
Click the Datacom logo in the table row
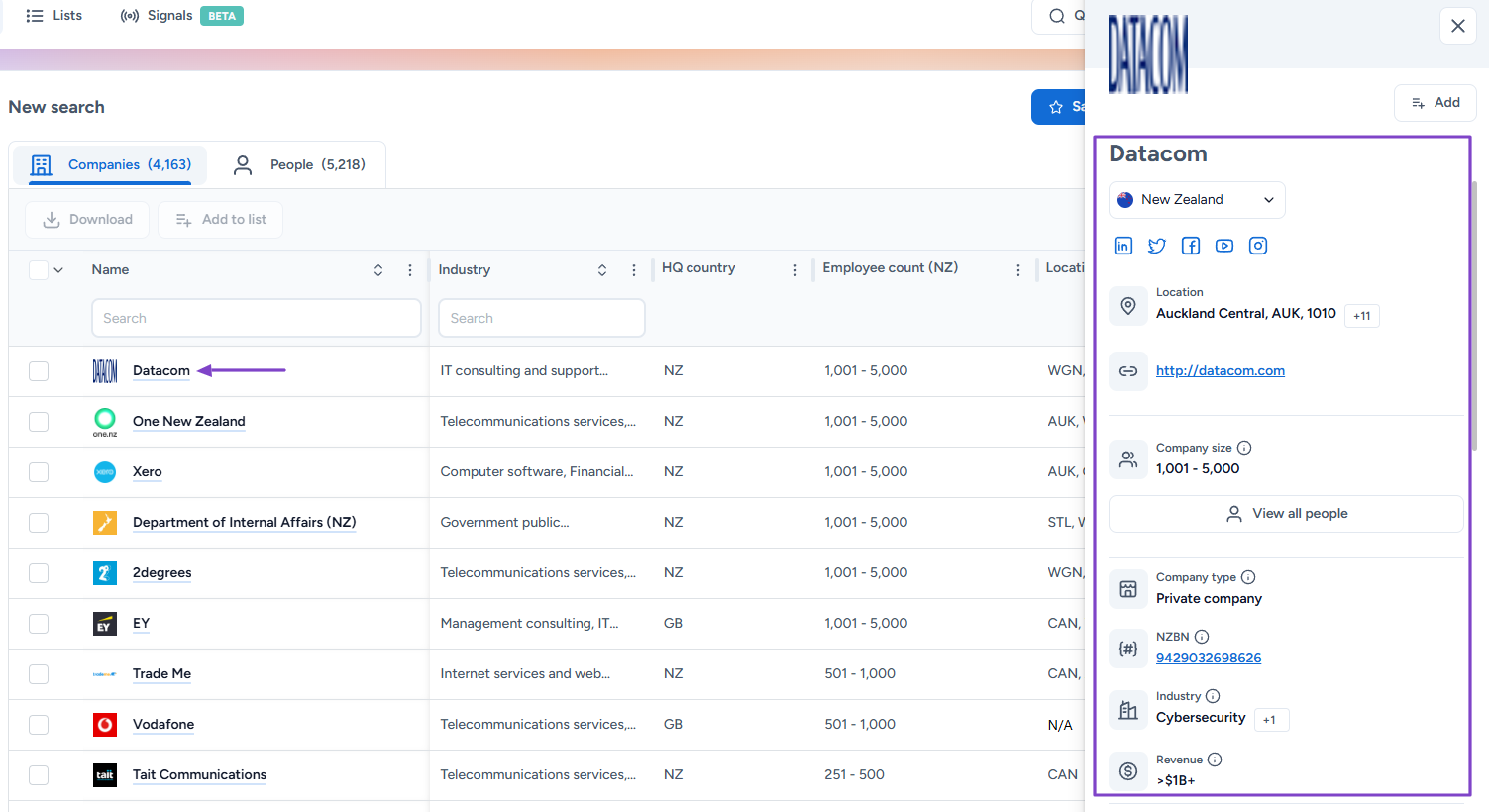click(105, 371)
